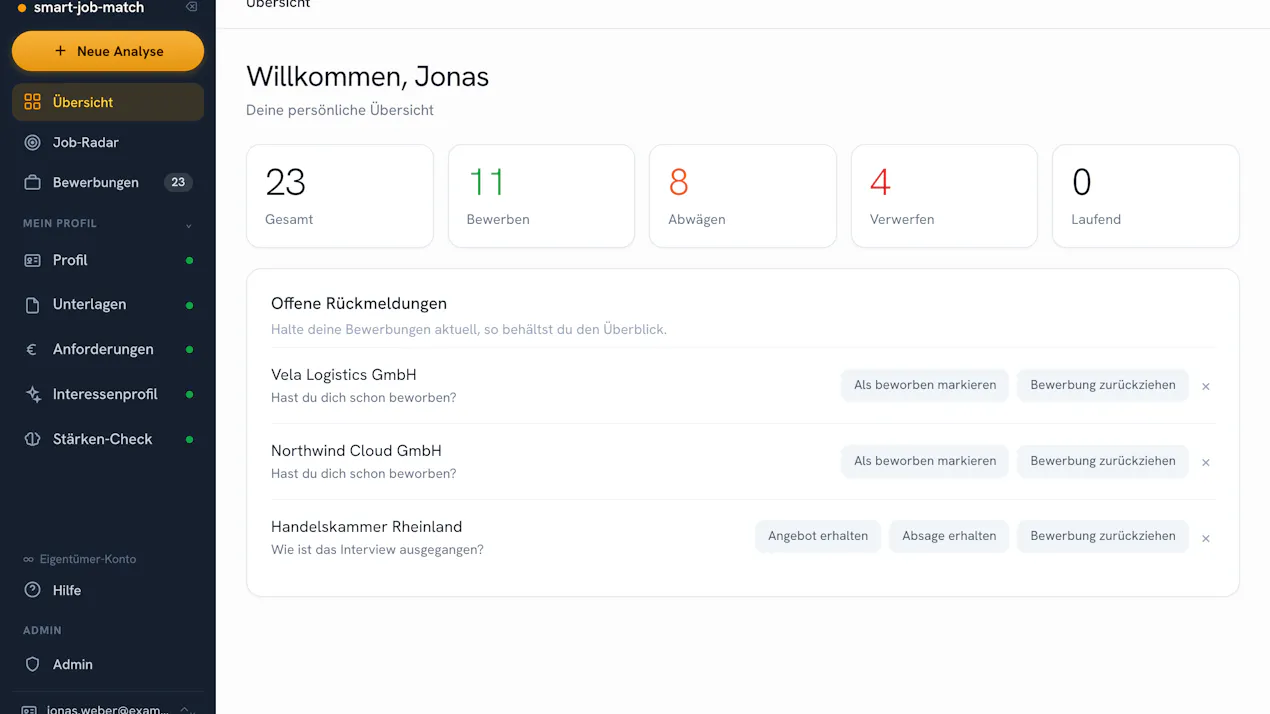Select the Profil card icon
Viewport: 1270px width, 714px height.
point(33,260)
